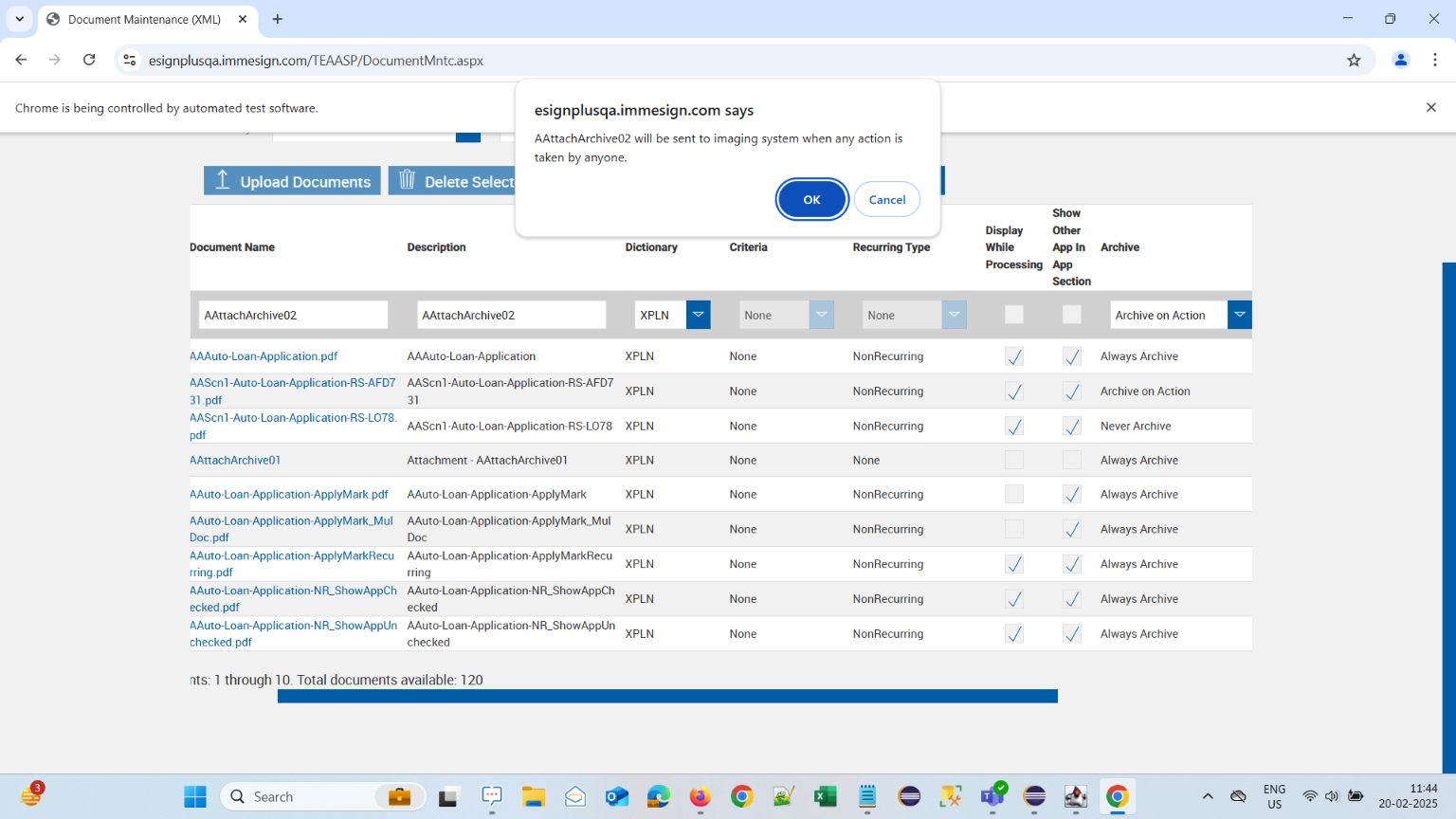
Task: Launch Outlook from the taskbar
Action: coord(617,796)
